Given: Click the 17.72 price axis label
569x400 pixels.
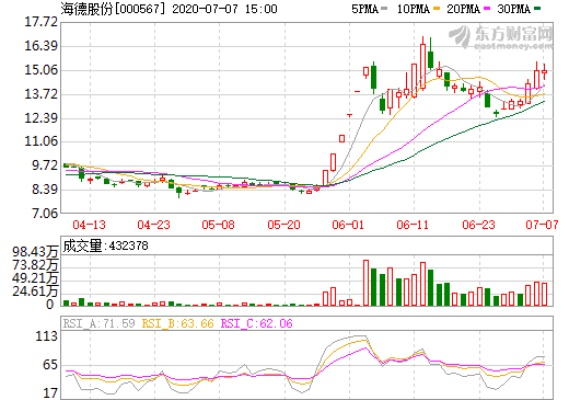Looking at the screenshot, I should 41,22.
